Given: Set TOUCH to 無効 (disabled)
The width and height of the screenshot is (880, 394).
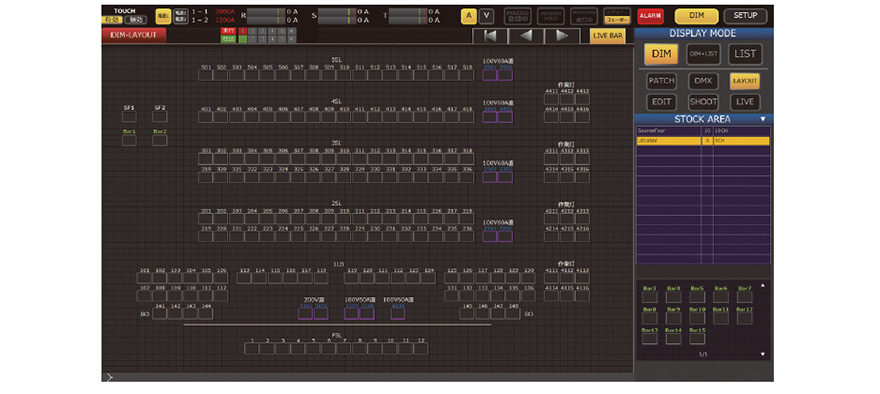Looking at the screenshot, I should [x=135, y=20].
